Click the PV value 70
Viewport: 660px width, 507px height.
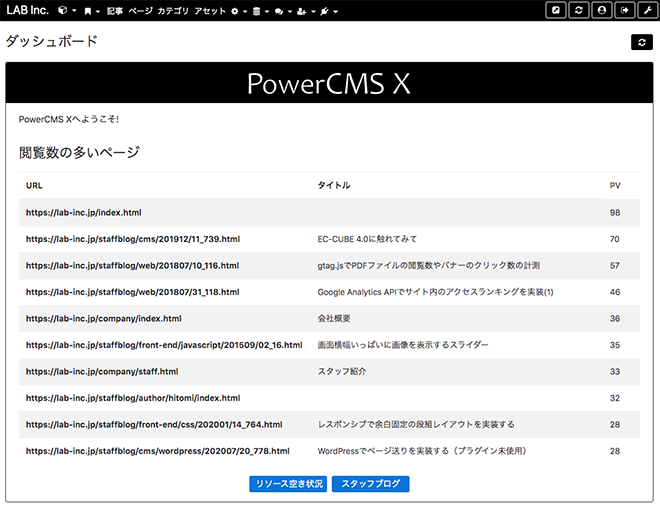tap(615, 239)
